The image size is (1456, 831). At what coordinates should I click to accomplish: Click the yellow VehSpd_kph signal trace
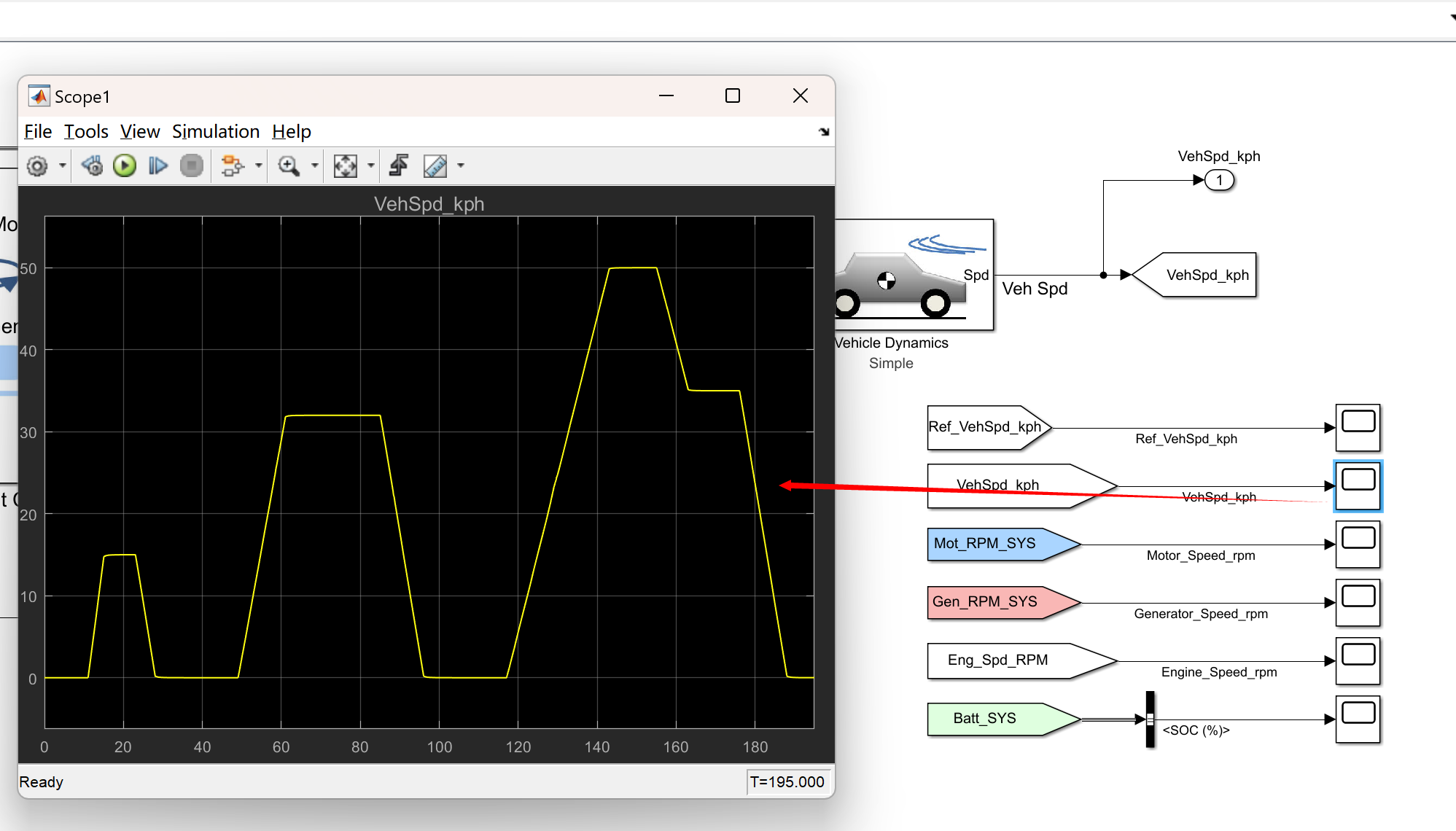coord(634,268)
